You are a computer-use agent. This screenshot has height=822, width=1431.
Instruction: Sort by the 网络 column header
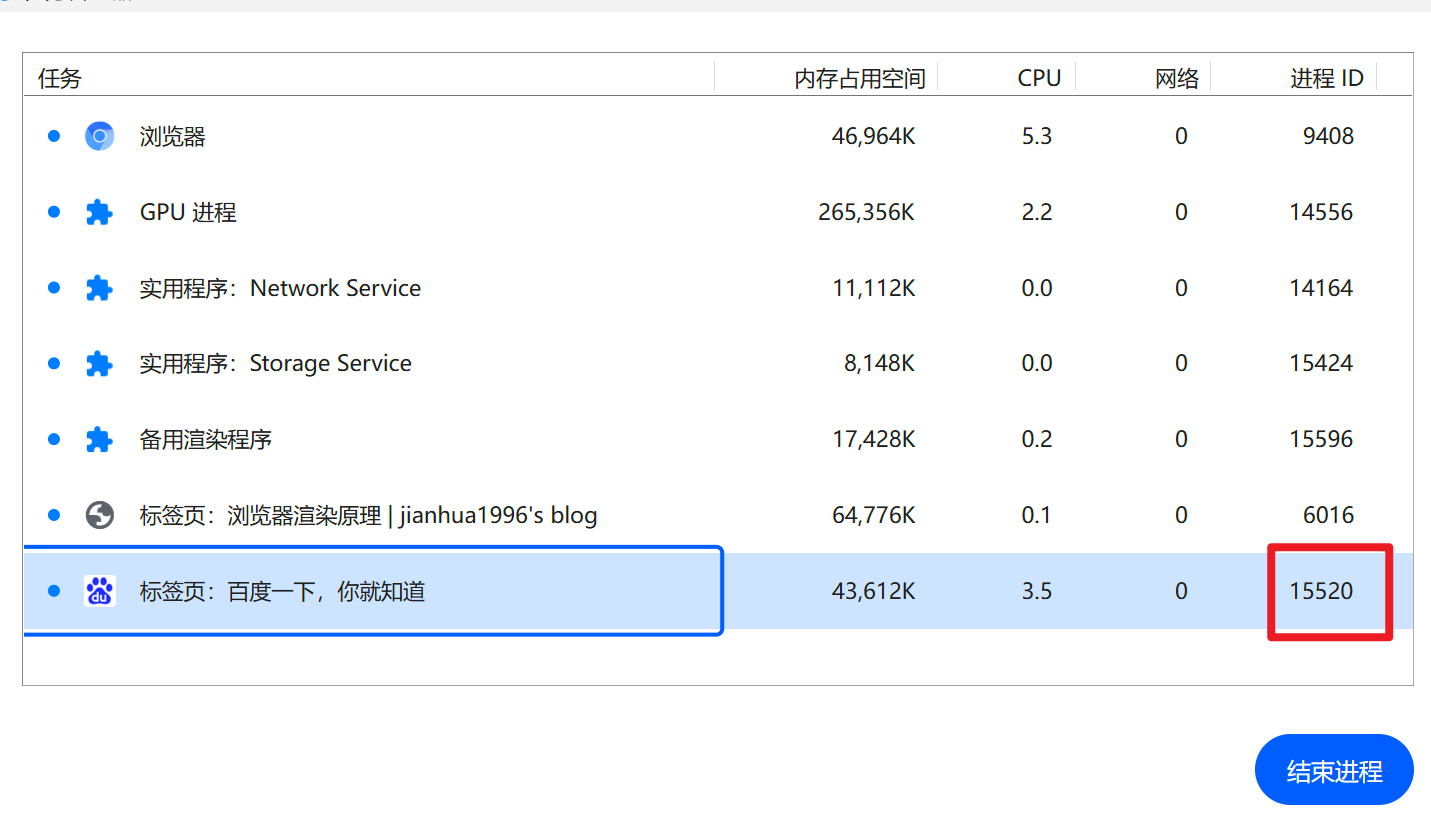coord(1176,78)
